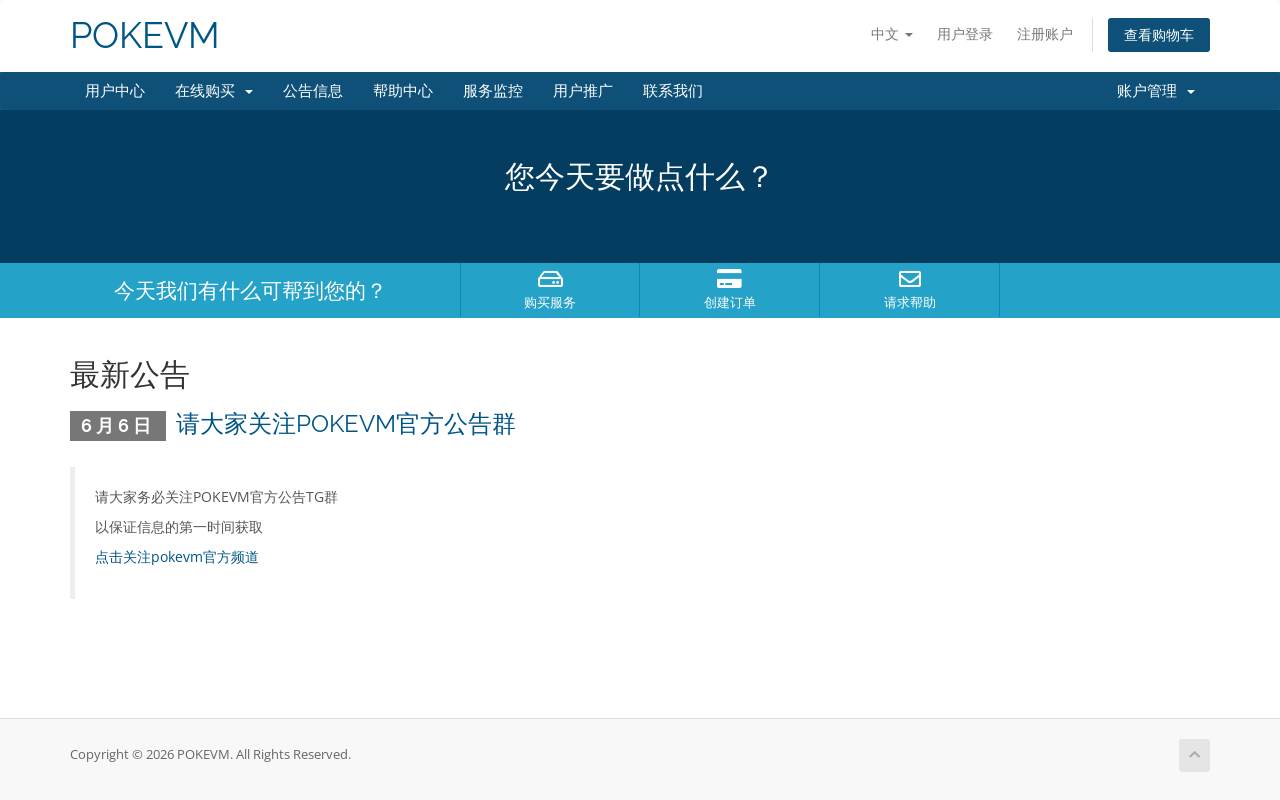Click the POKEVM logo

144,36
